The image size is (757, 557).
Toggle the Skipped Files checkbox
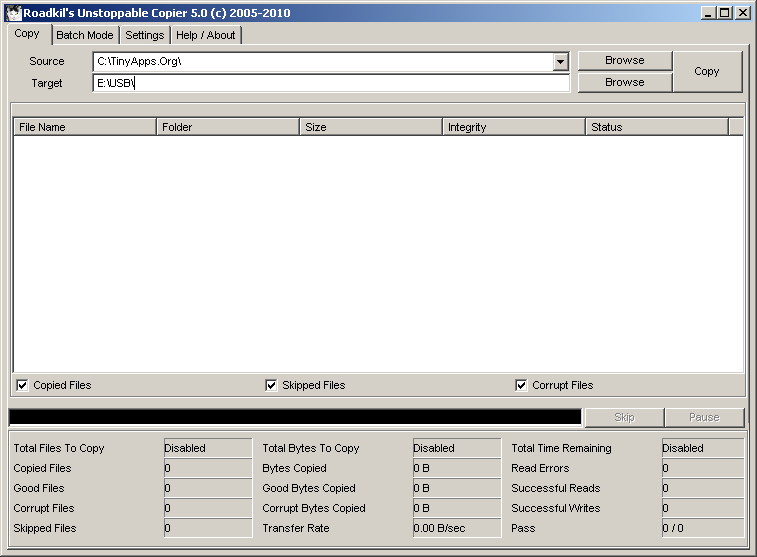coord(271,385)
